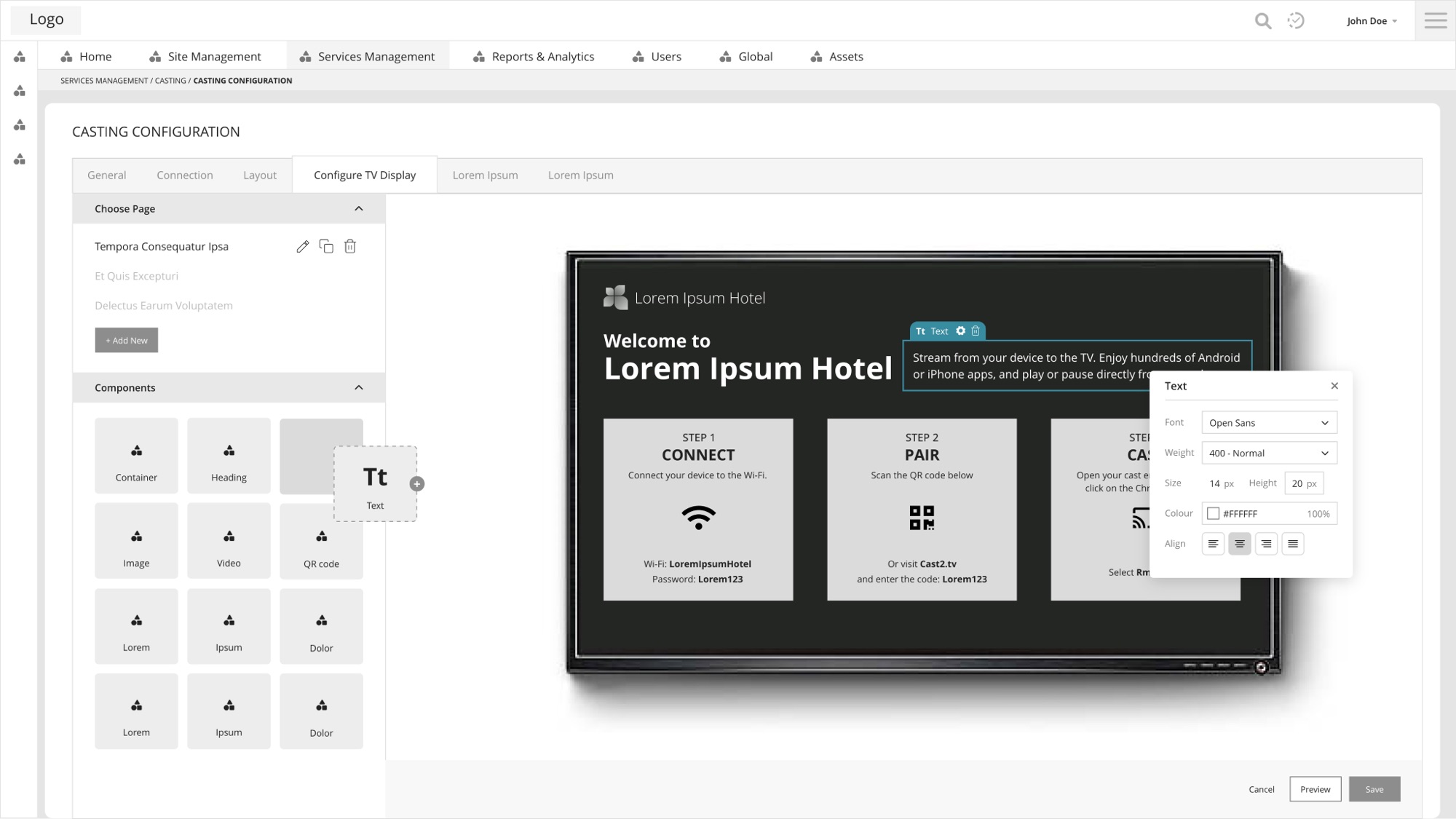Select the Image component
The image size is (1456, 819).
136,541
